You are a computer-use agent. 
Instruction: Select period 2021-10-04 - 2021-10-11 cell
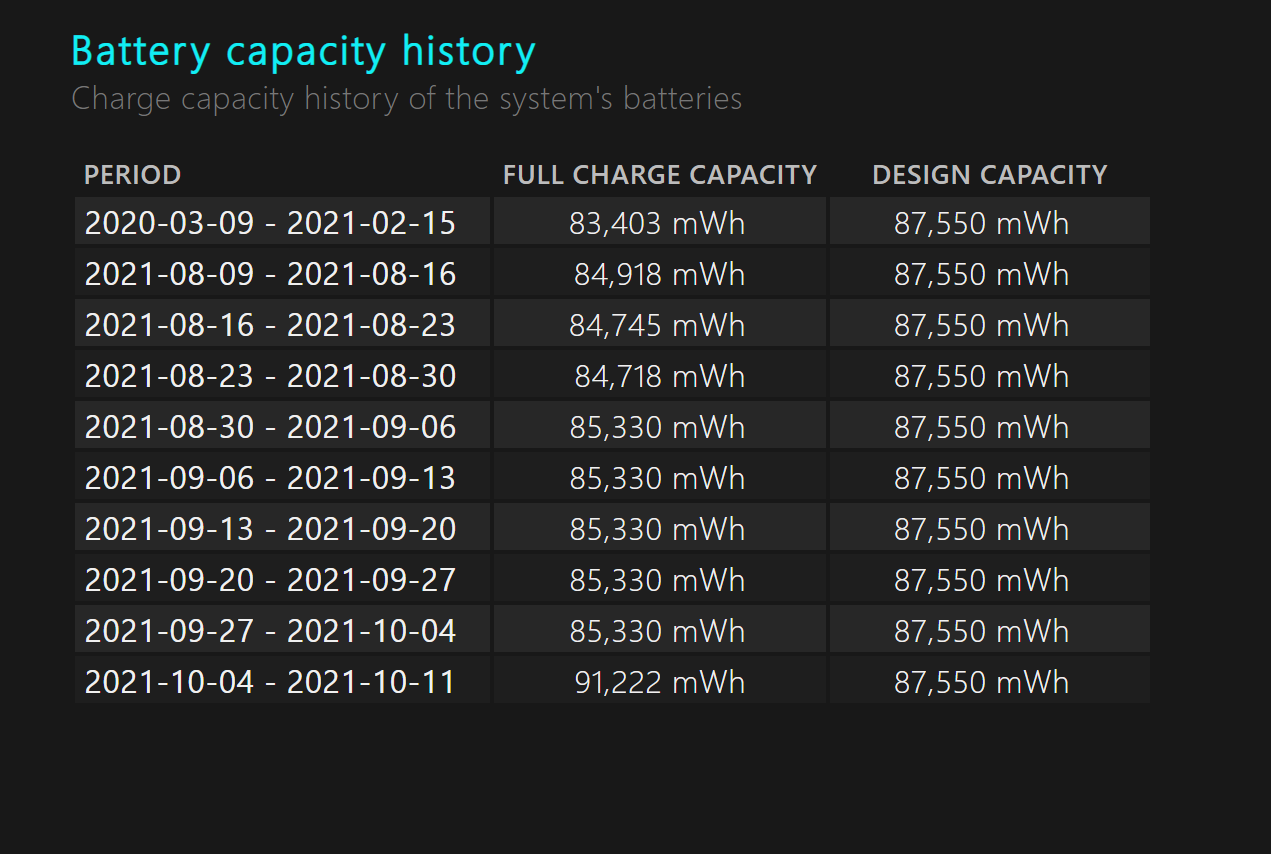(270, 682)
